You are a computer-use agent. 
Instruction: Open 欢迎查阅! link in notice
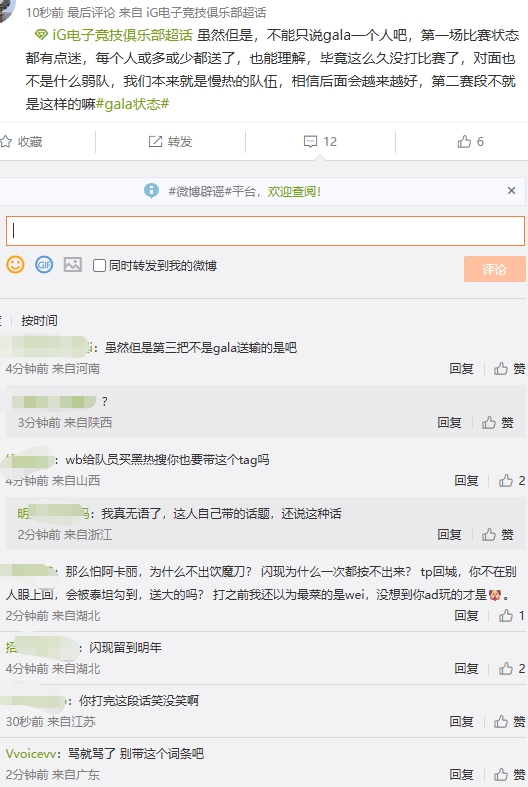294,191
